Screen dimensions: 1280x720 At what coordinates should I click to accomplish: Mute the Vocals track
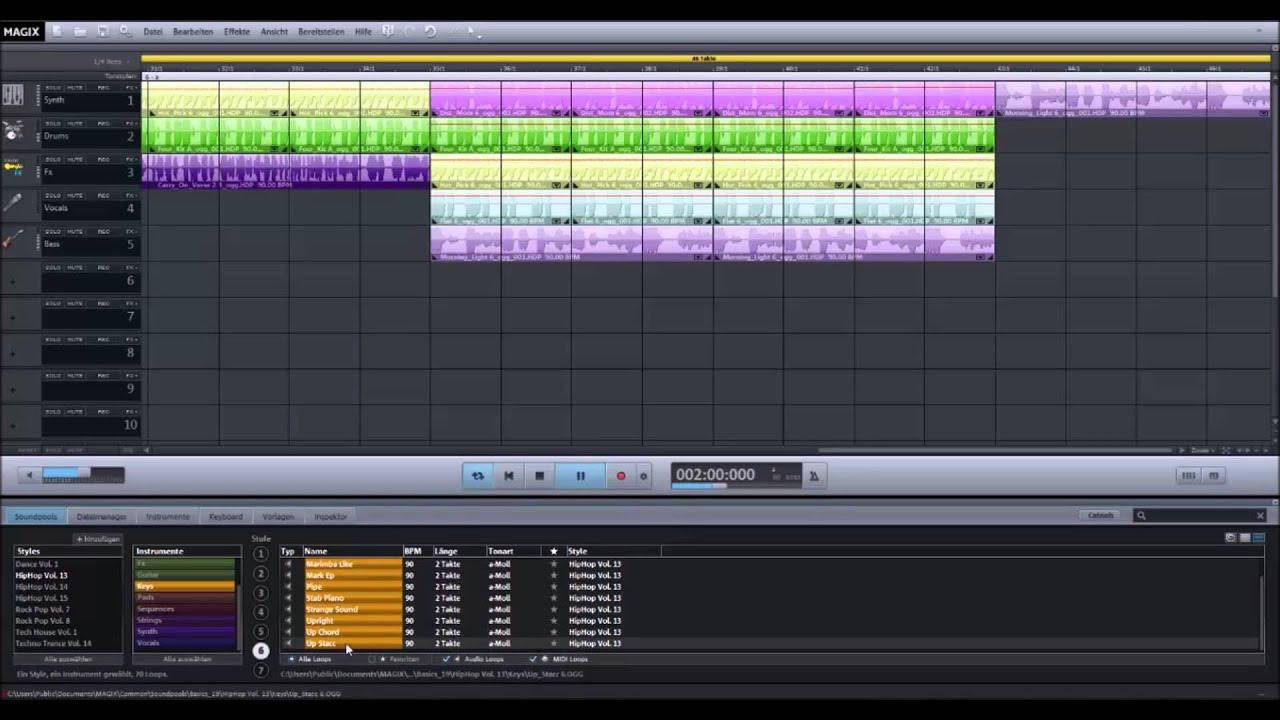[76, 196]
